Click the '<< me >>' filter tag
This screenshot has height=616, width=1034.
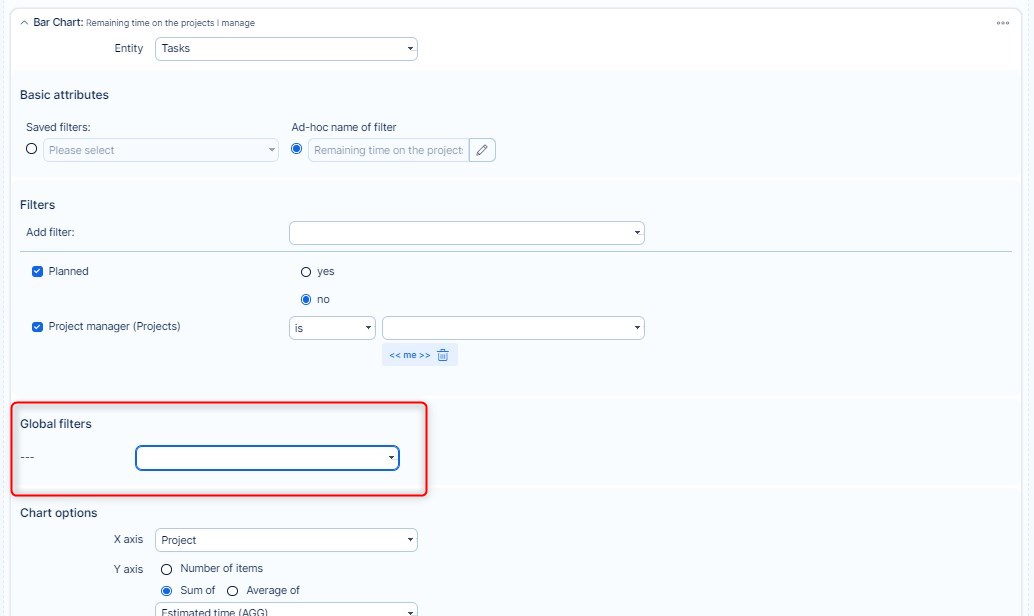click(x=410, y=355)
